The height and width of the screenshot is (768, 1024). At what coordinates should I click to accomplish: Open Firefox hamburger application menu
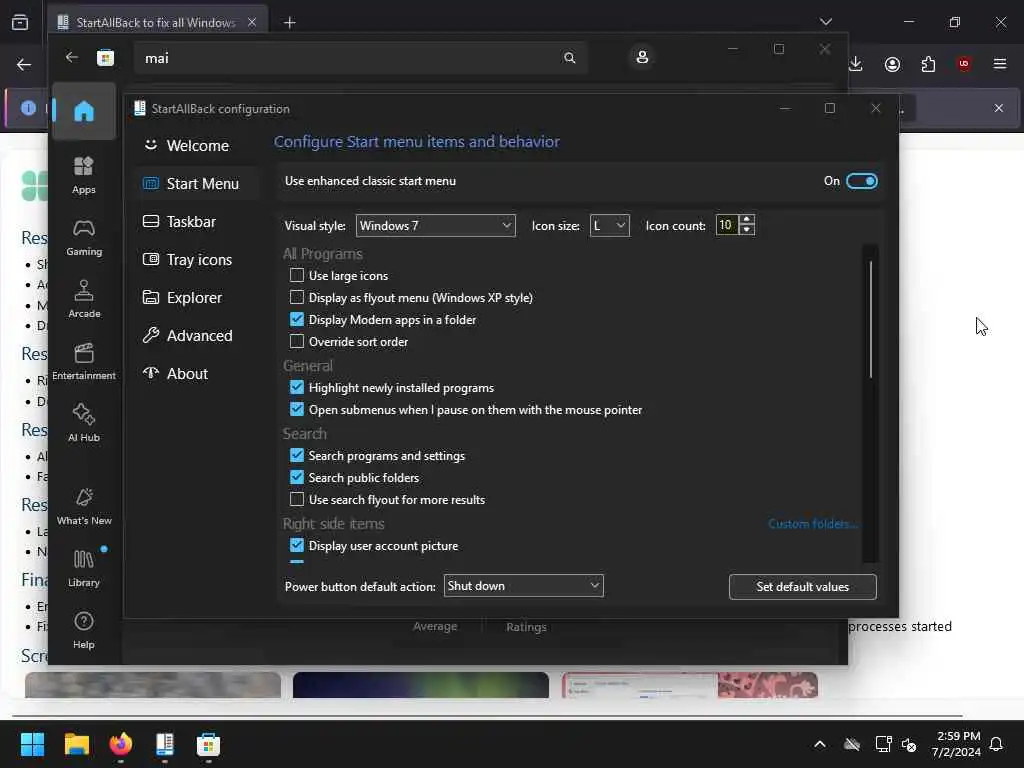pos(1000,64)
